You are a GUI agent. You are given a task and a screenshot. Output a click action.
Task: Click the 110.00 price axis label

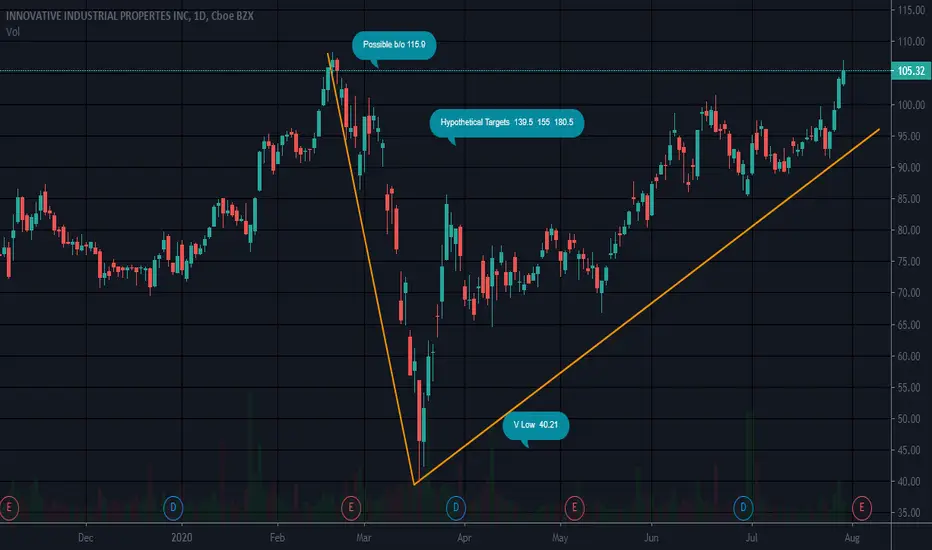click(911, 42)
